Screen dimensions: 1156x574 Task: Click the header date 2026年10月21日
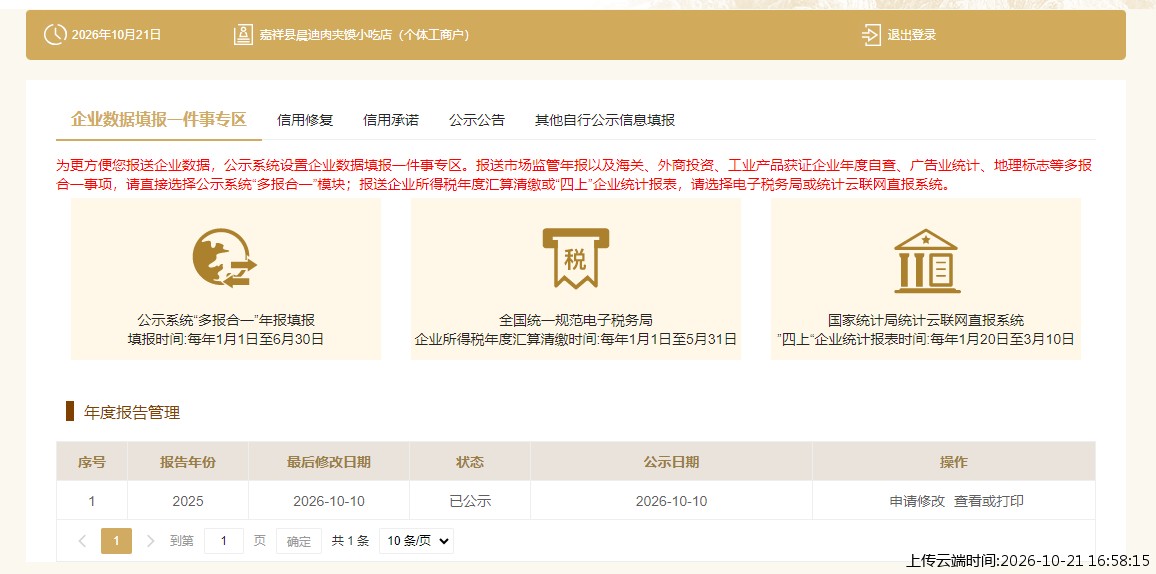tap(116, 35)
